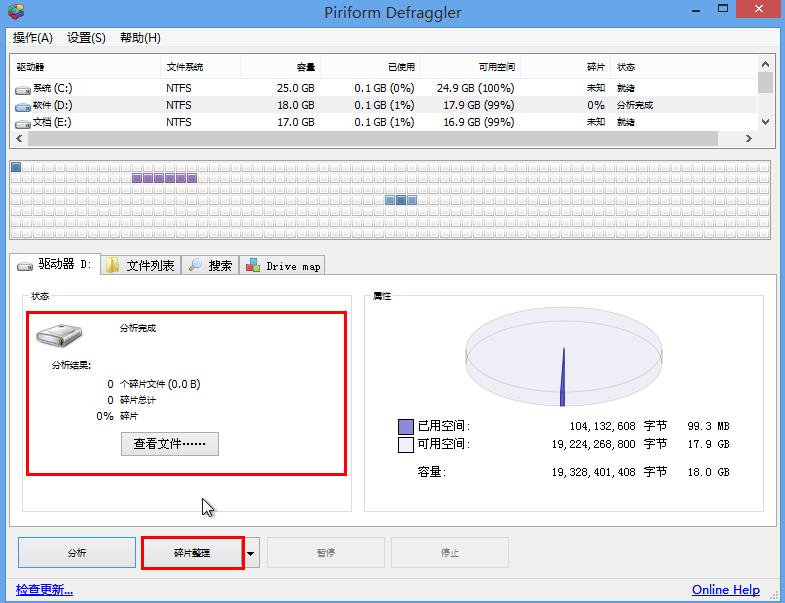Click the 停止 button
Viewport: 785px width, 603px height.
(450, 552)
